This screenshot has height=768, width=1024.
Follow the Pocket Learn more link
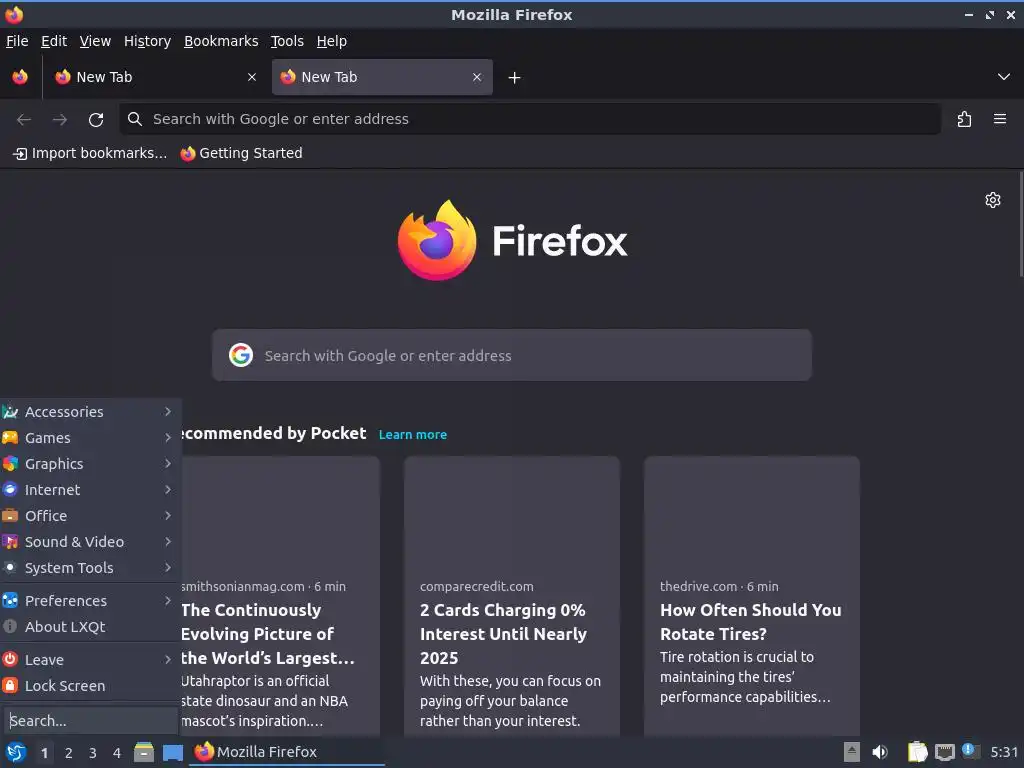[413, 435]
